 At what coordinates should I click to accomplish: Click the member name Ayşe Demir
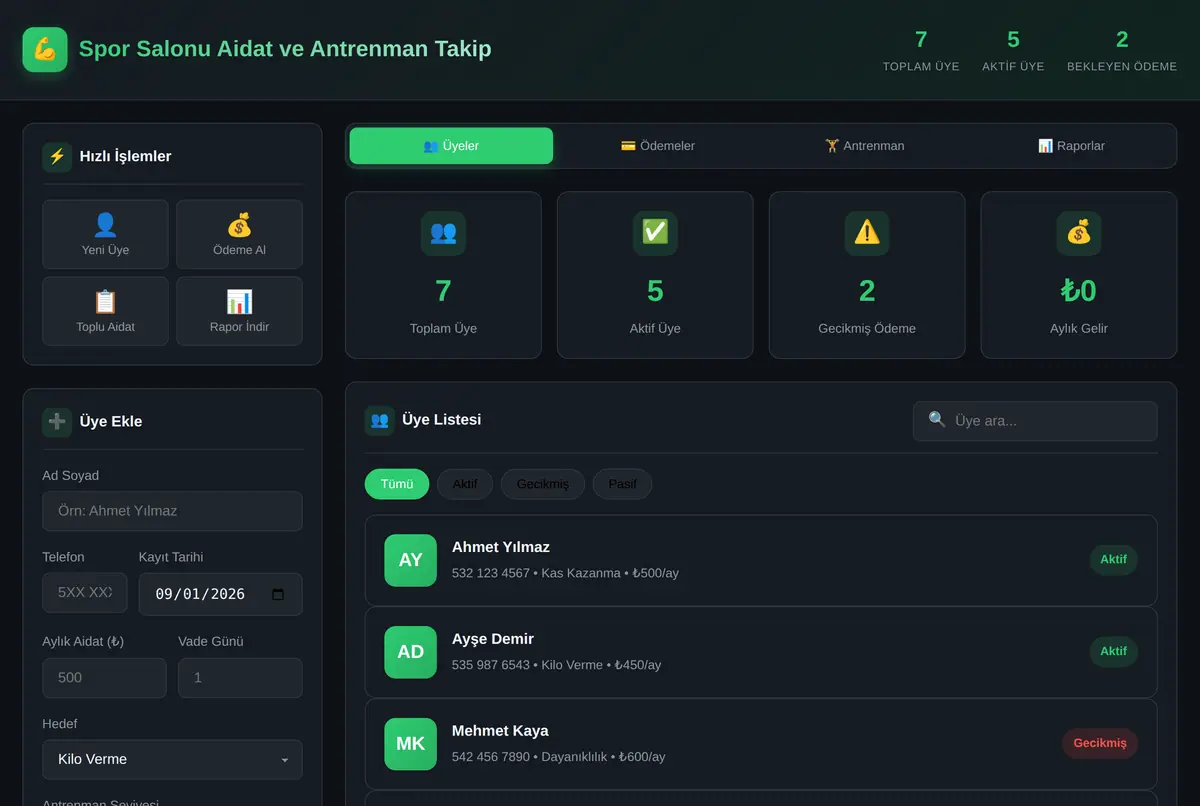coord(493,639)
